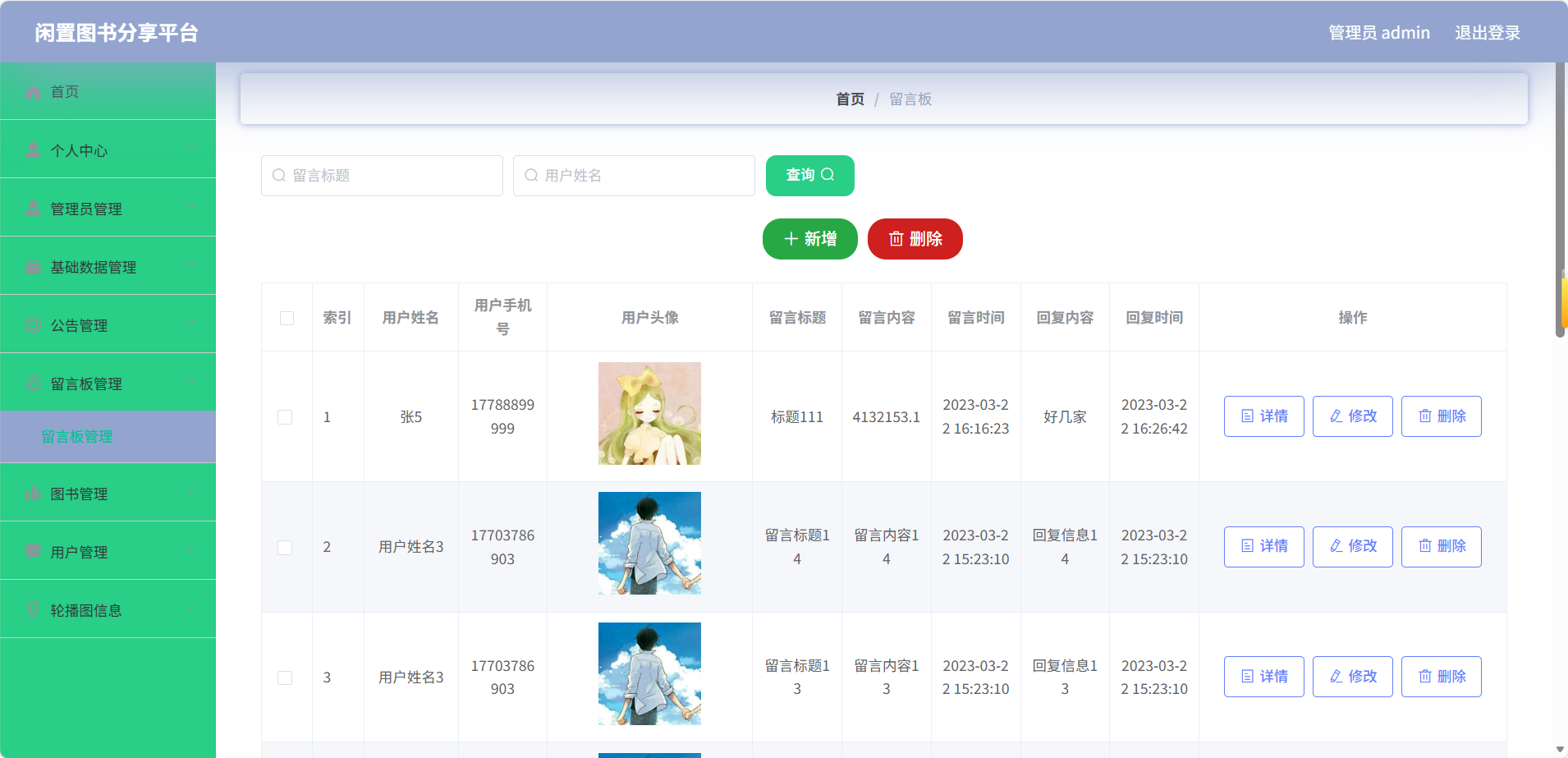Click the 回复时间 column header
The width and height of the screenshot is (1568, 758).
click(1154, 318)
